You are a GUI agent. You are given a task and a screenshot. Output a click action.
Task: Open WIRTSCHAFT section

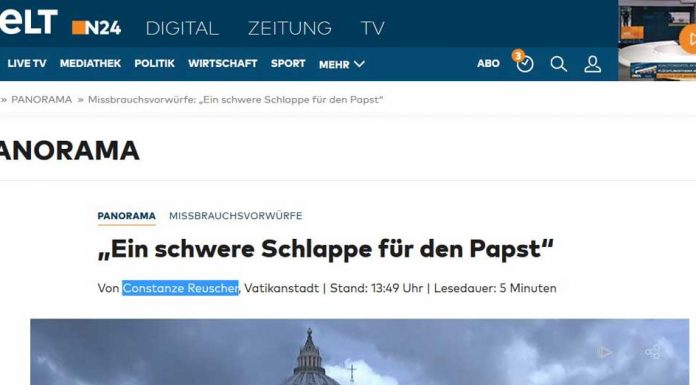[x=222, y=64]
